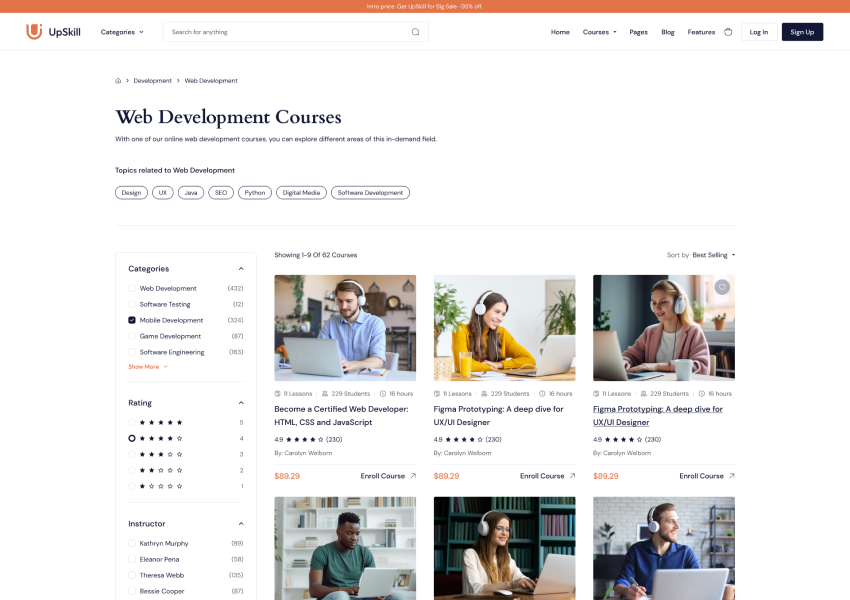This screenshot has height=600, width=850.
Task: Click arrow icon beside second Enroll Course
Action: (572, 476)
